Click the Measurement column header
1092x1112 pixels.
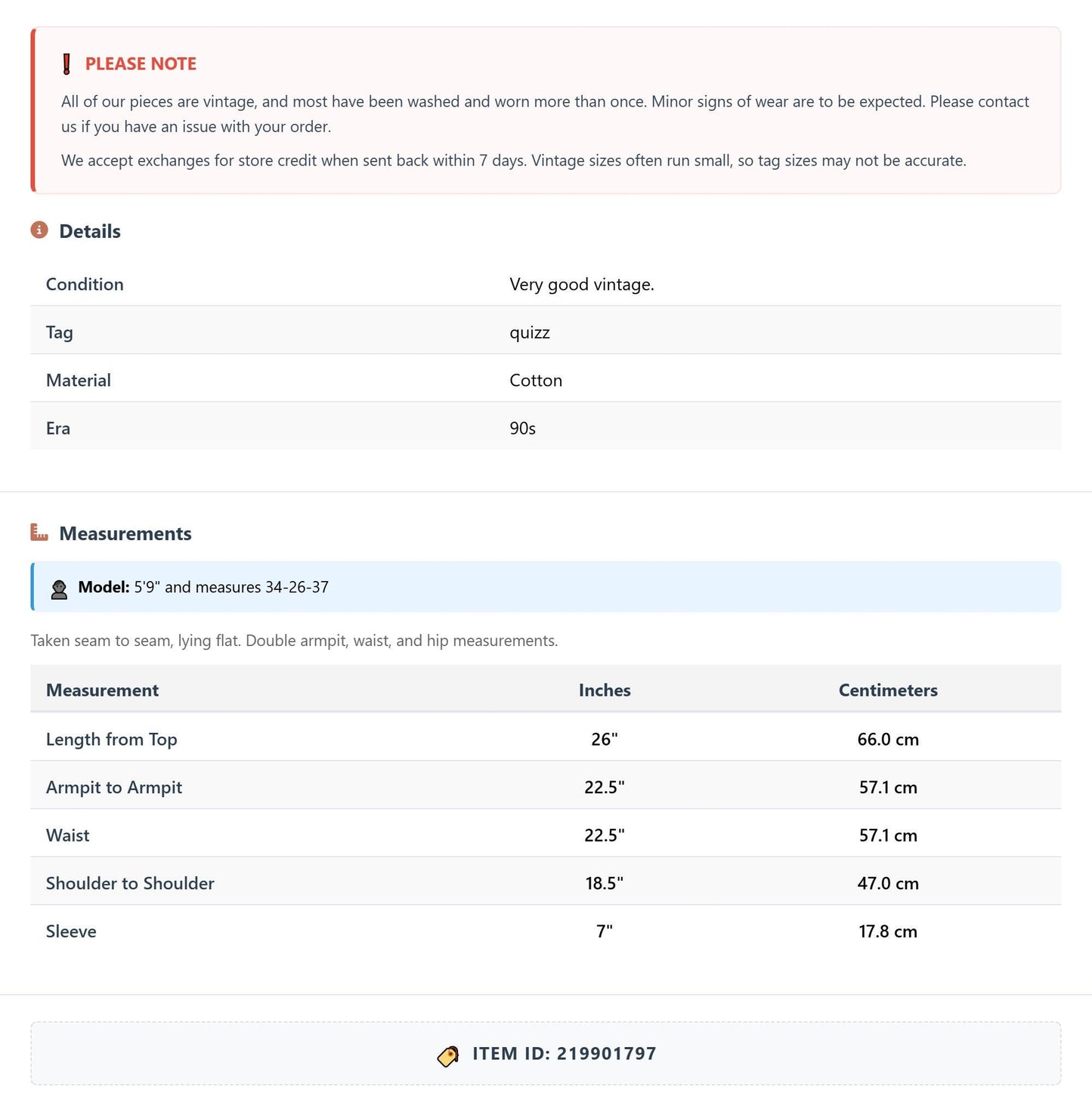[x=102, y=690]
